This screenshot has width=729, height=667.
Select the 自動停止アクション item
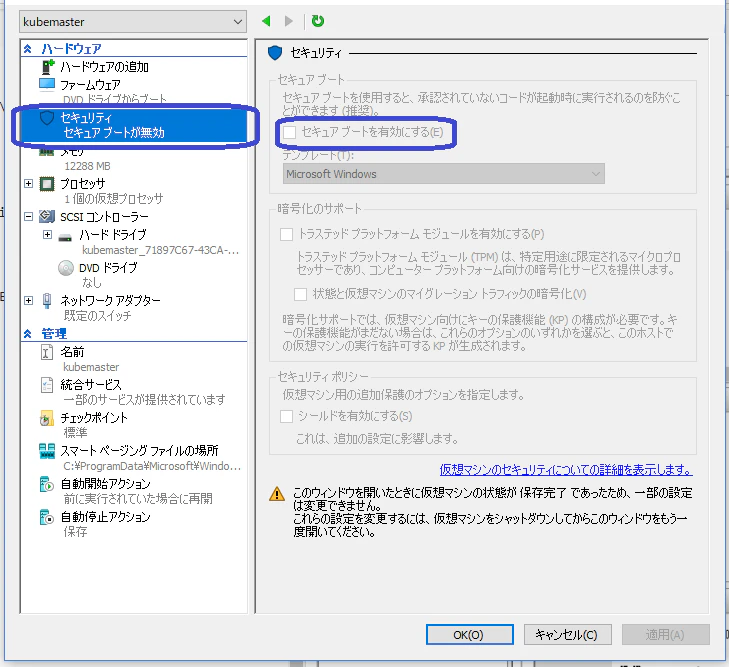pos(106,517)
